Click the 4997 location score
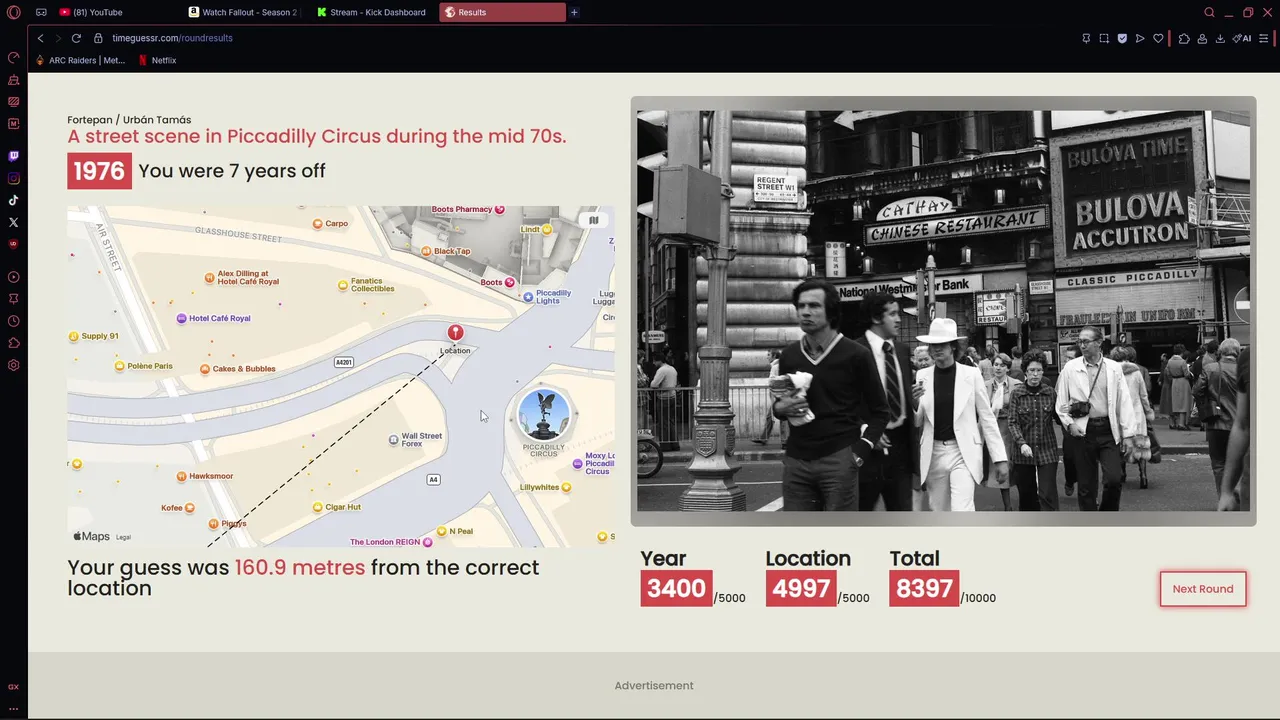The height and width of the screenshot is (720, 1280). (801, 588)
